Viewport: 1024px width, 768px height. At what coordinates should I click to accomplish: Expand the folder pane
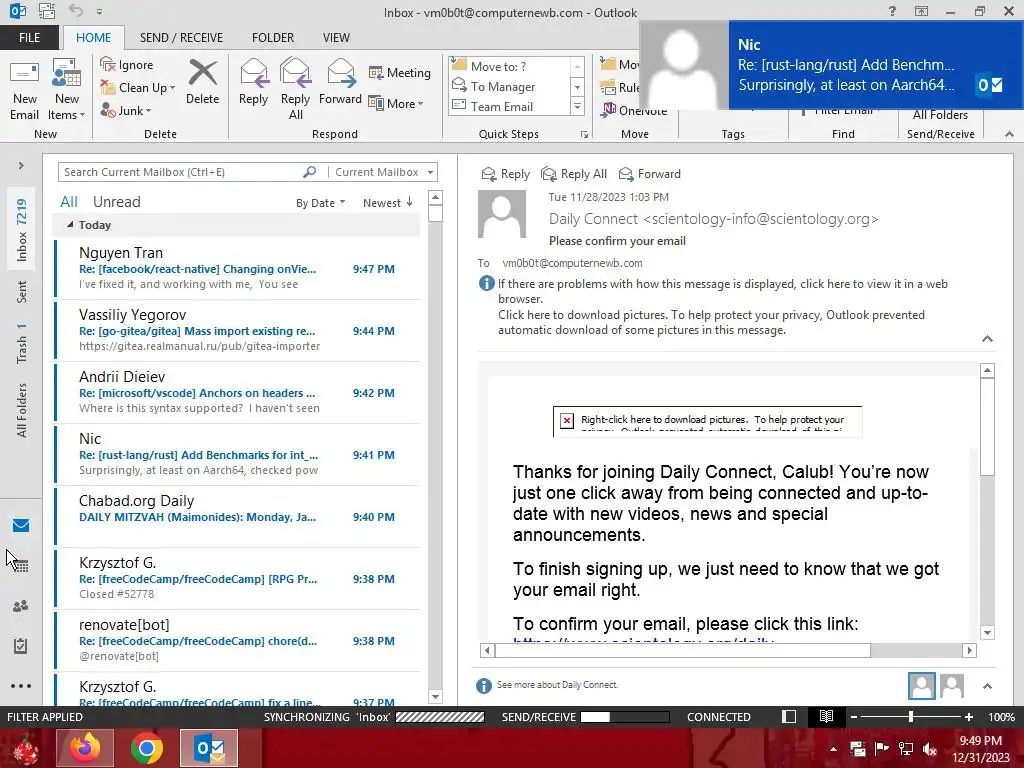click(x=21, y=165)
